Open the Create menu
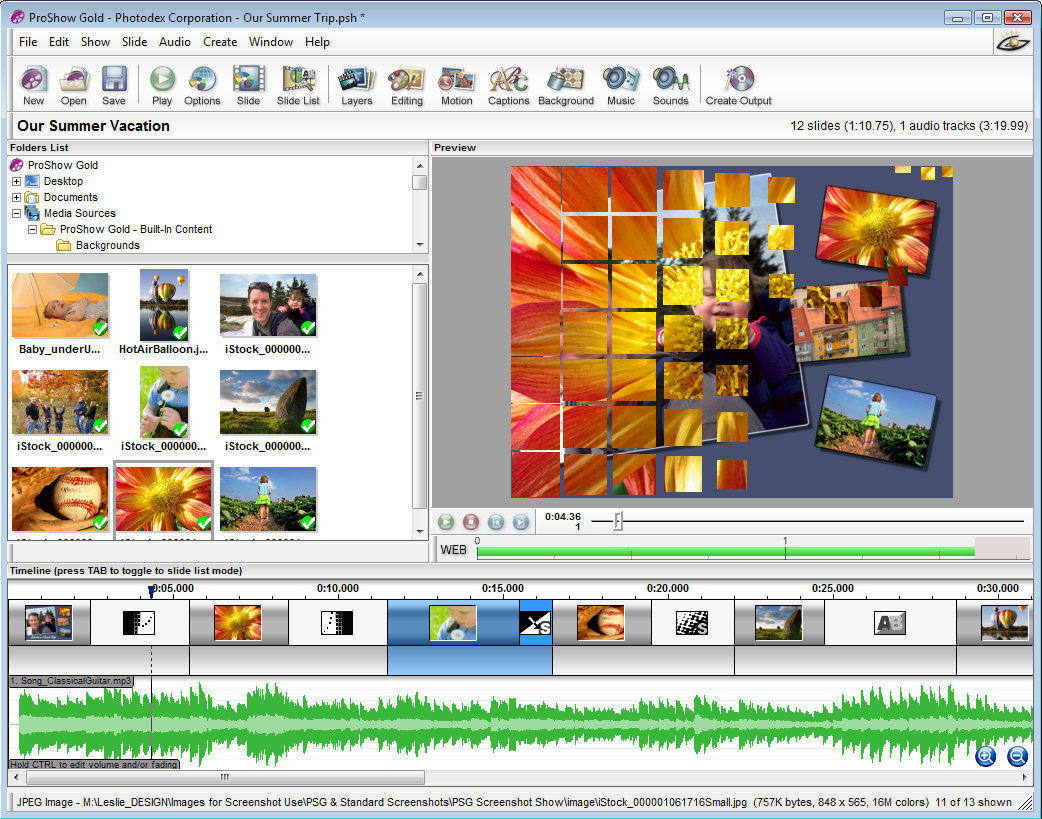 pos(220,42)
